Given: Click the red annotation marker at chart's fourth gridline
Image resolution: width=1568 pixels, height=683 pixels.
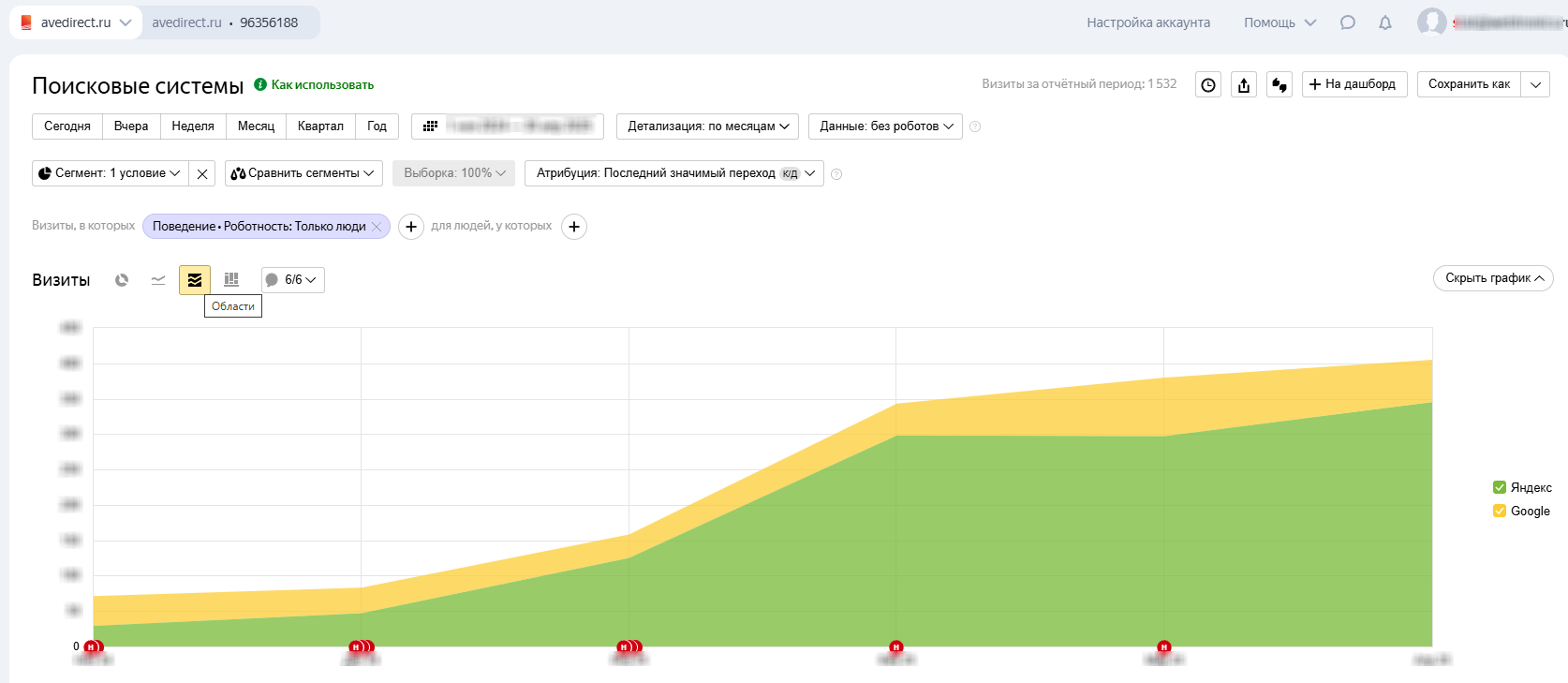Looking at the screenshot, I should click(x=896, y=647).
